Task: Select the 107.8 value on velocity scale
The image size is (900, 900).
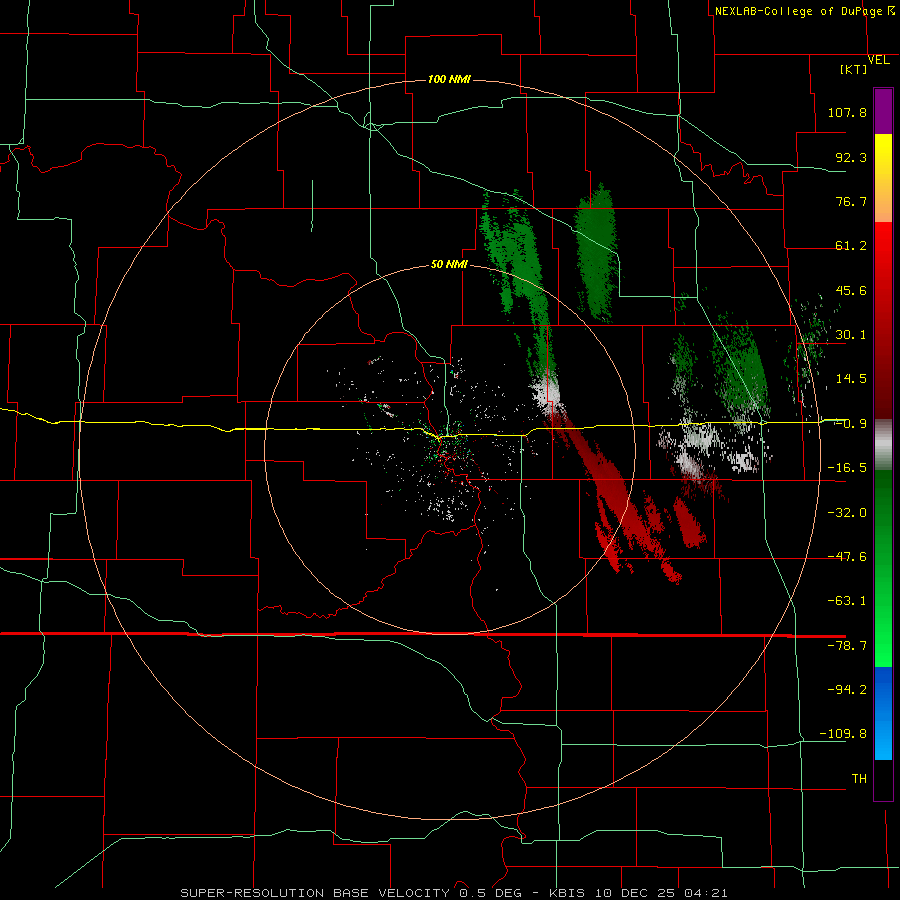Action: 847,112
